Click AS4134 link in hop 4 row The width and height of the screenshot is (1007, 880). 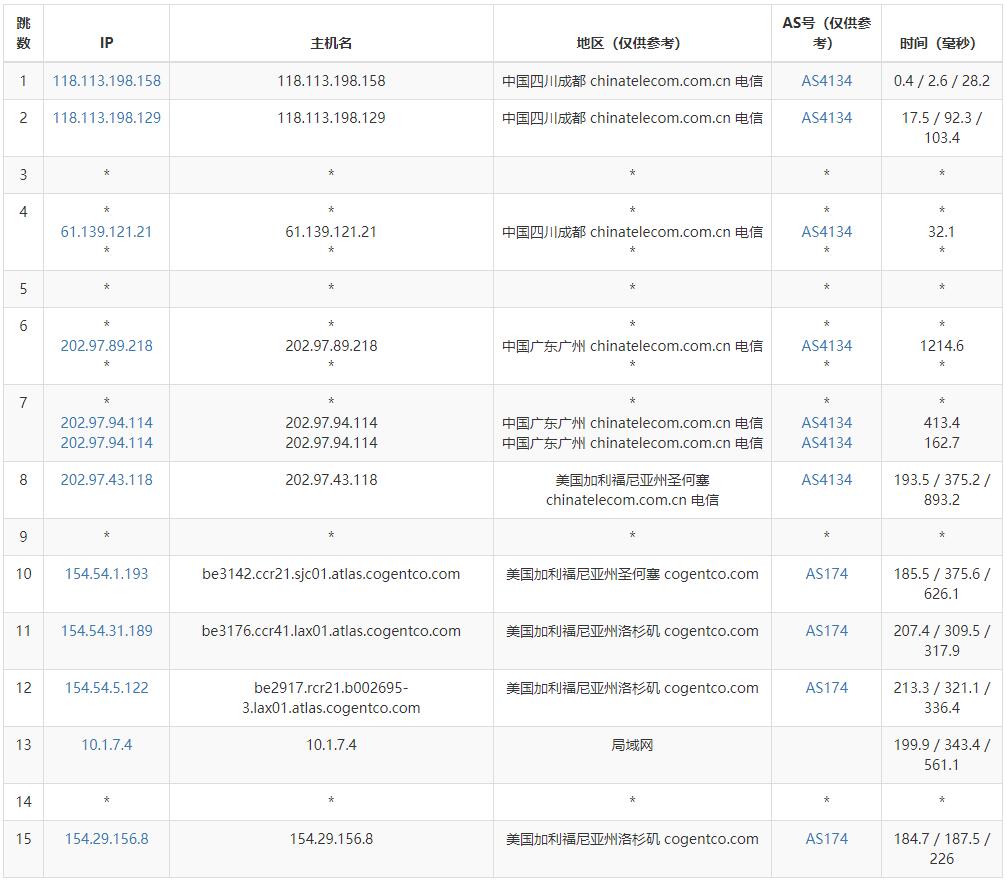[827, 232]
